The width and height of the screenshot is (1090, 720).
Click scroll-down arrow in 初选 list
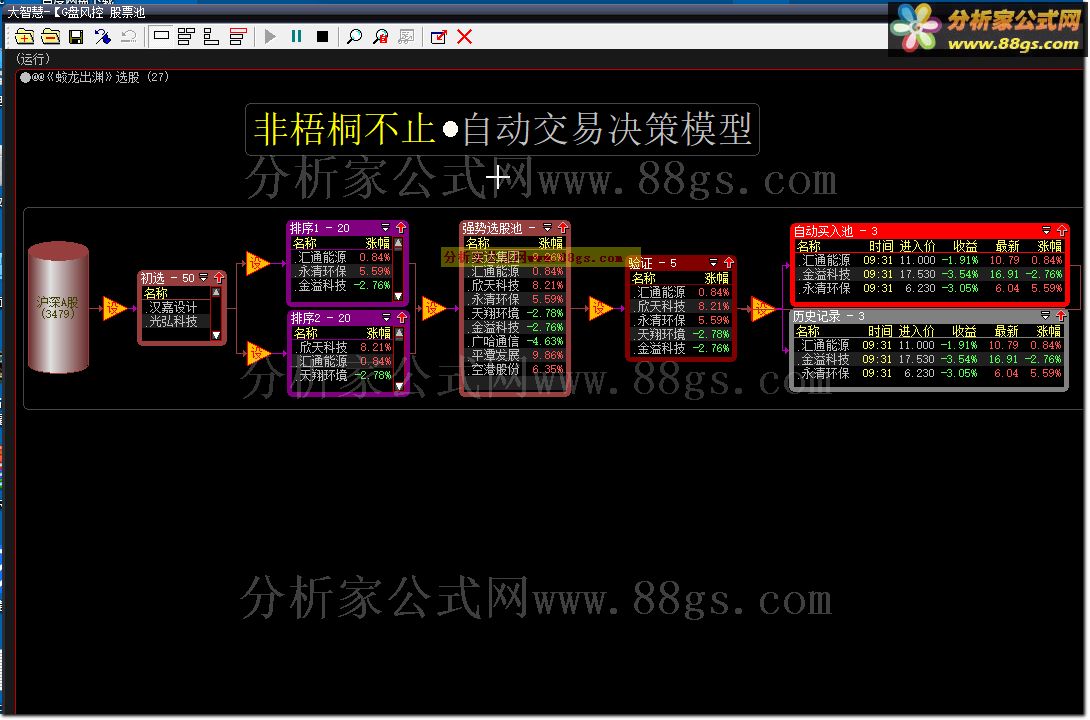[x=216, y=335]
